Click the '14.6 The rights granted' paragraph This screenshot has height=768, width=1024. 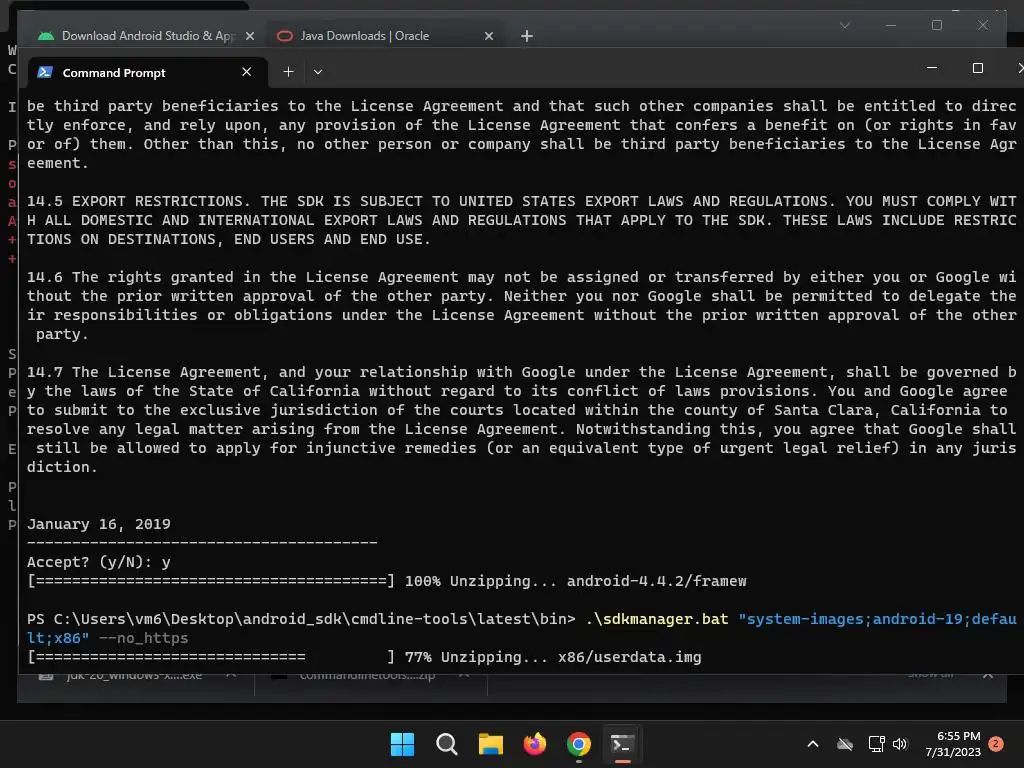click(x=521, y=306)
